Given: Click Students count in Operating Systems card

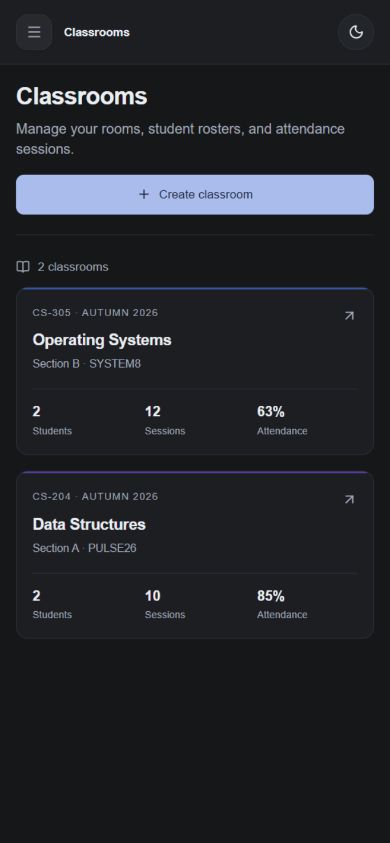Looking at the screenshot, I should (36, 412).
